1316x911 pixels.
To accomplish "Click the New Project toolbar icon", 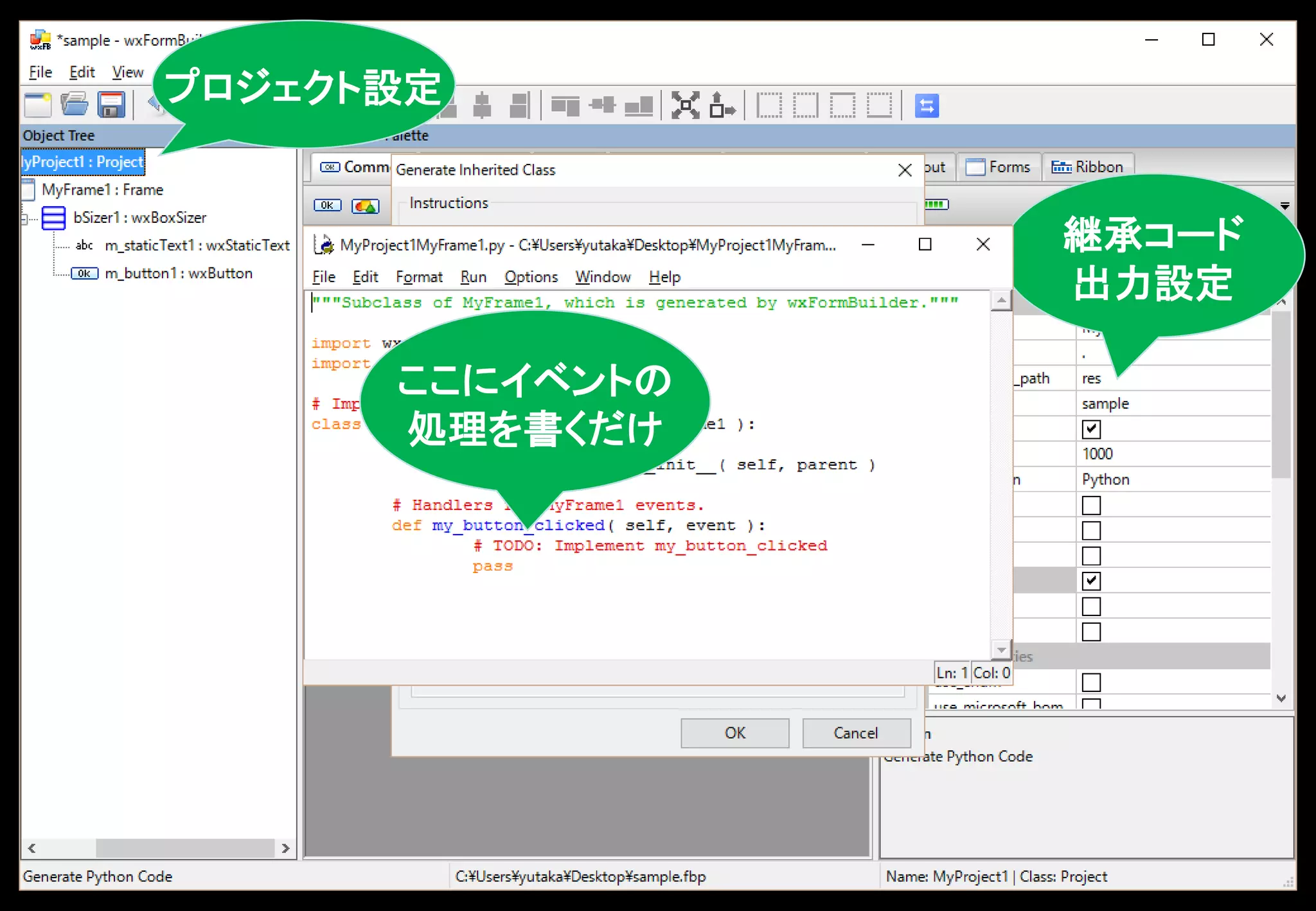I will tap(38, 105).
